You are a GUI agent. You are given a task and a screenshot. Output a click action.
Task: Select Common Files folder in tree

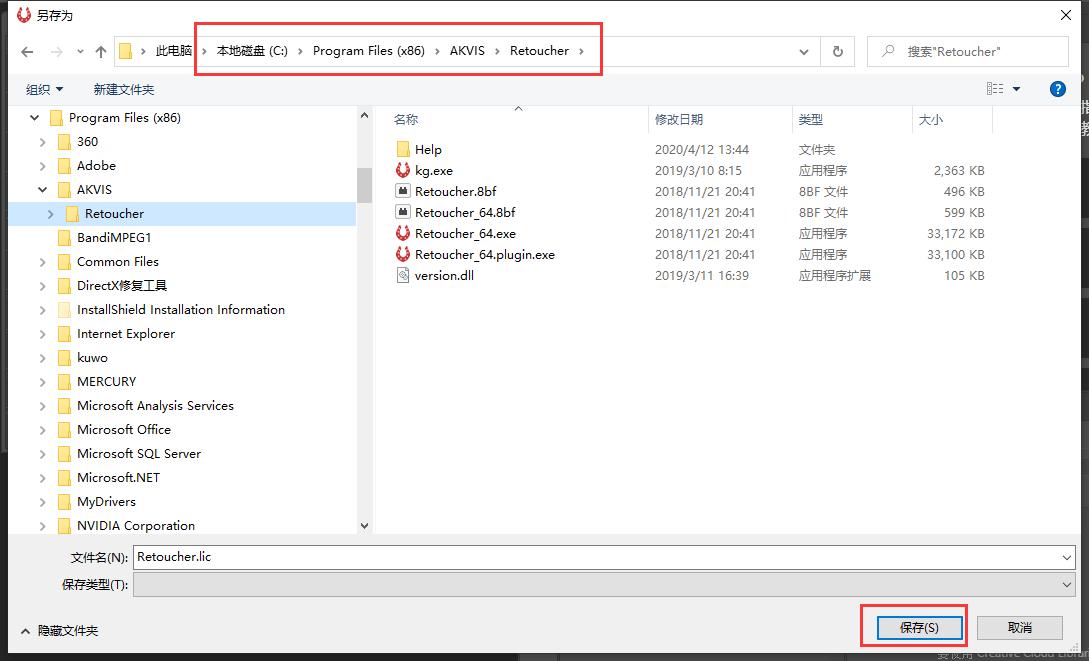point(117,262)
